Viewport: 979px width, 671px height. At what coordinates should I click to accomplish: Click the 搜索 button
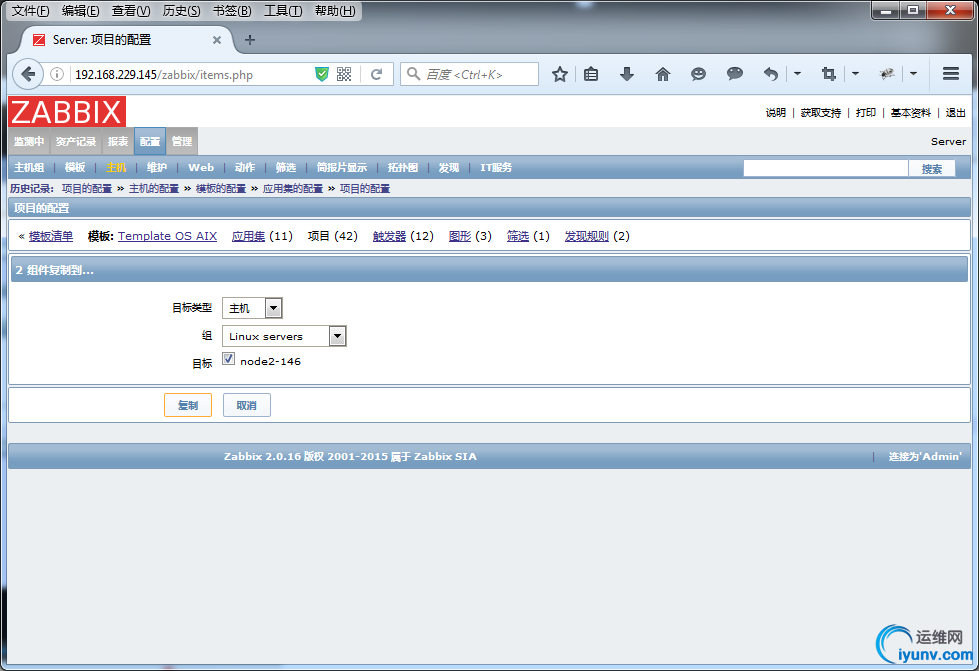[x=932, y=169]
